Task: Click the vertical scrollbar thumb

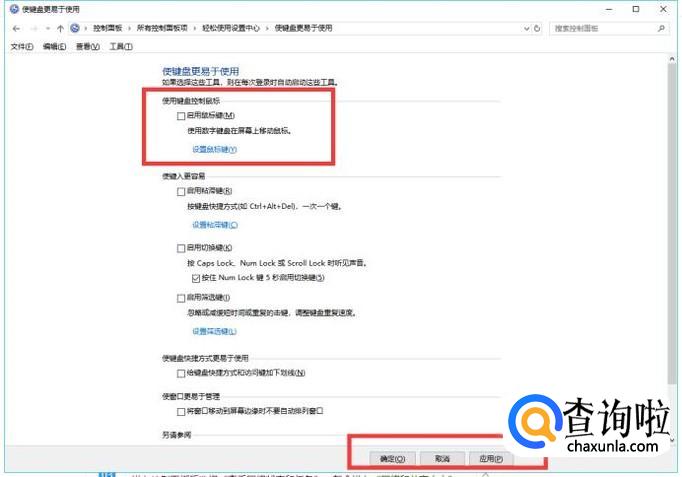Action: [x=672, y=223]
